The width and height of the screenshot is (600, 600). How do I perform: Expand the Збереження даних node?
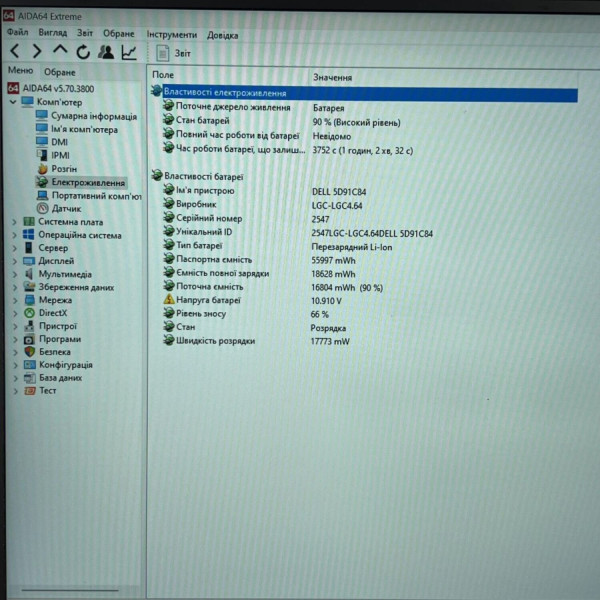tap(15, 287)
